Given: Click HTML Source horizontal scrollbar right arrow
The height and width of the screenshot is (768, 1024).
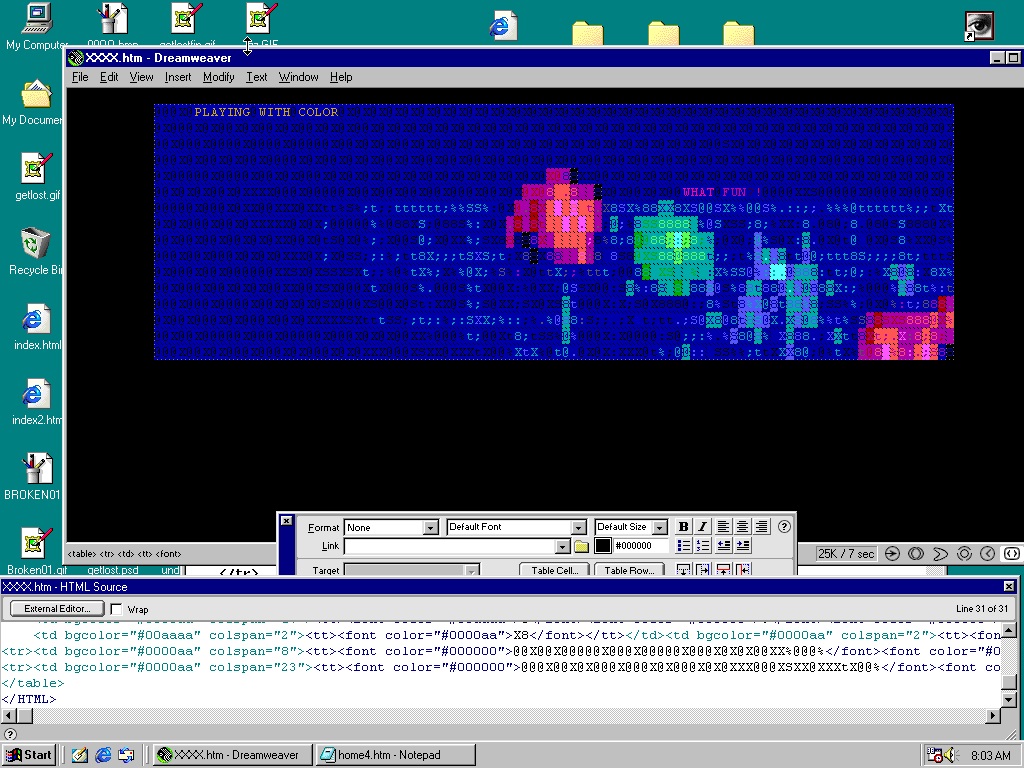Looking at the screenshot, I should click(993, 716).
